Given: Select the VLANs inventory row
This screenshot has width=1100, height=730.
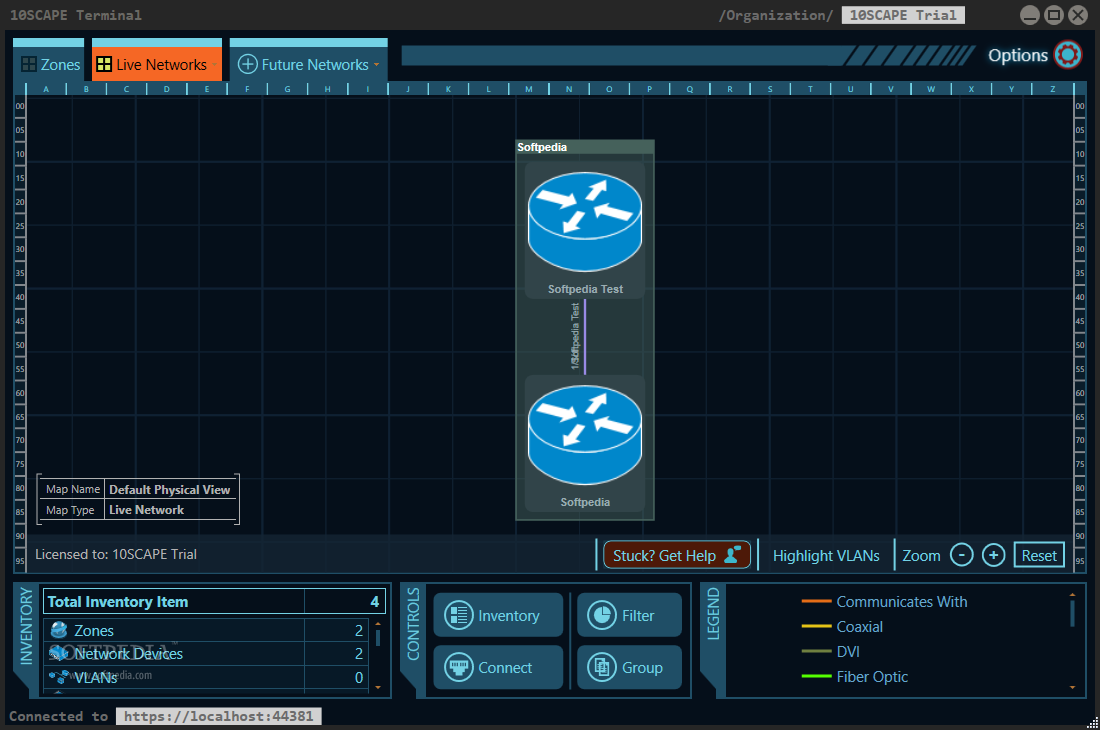Looking at the screenshot, I should point(206,677).
